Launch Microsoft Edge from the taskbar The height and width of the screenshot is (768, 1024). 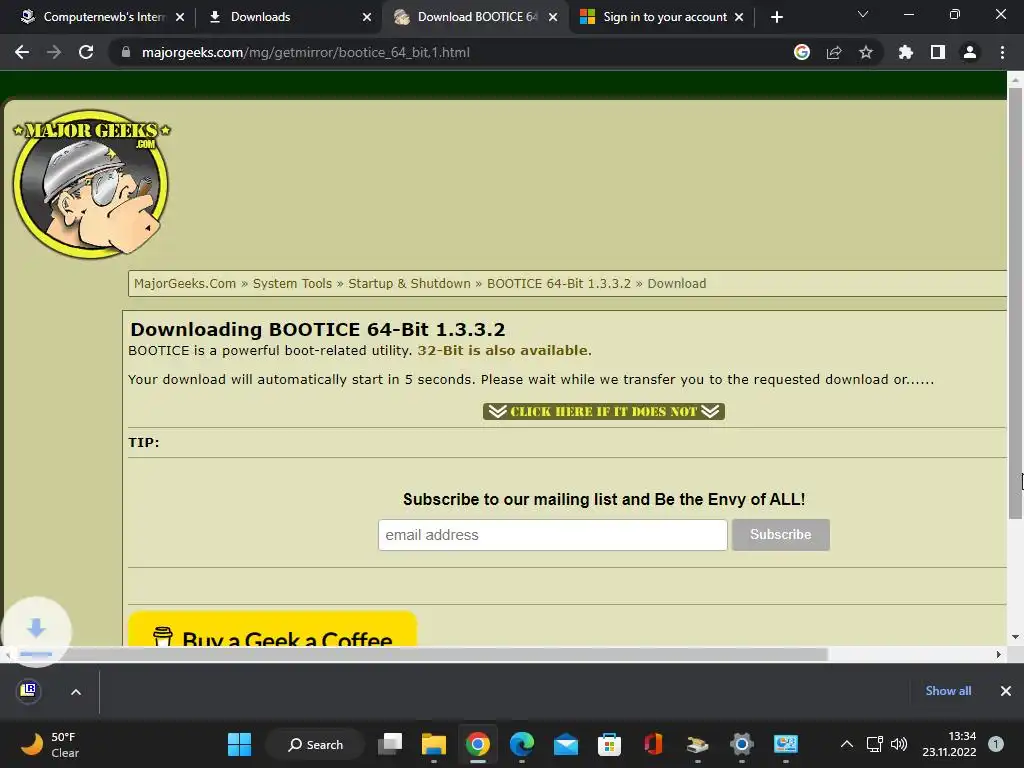point(521,744)
